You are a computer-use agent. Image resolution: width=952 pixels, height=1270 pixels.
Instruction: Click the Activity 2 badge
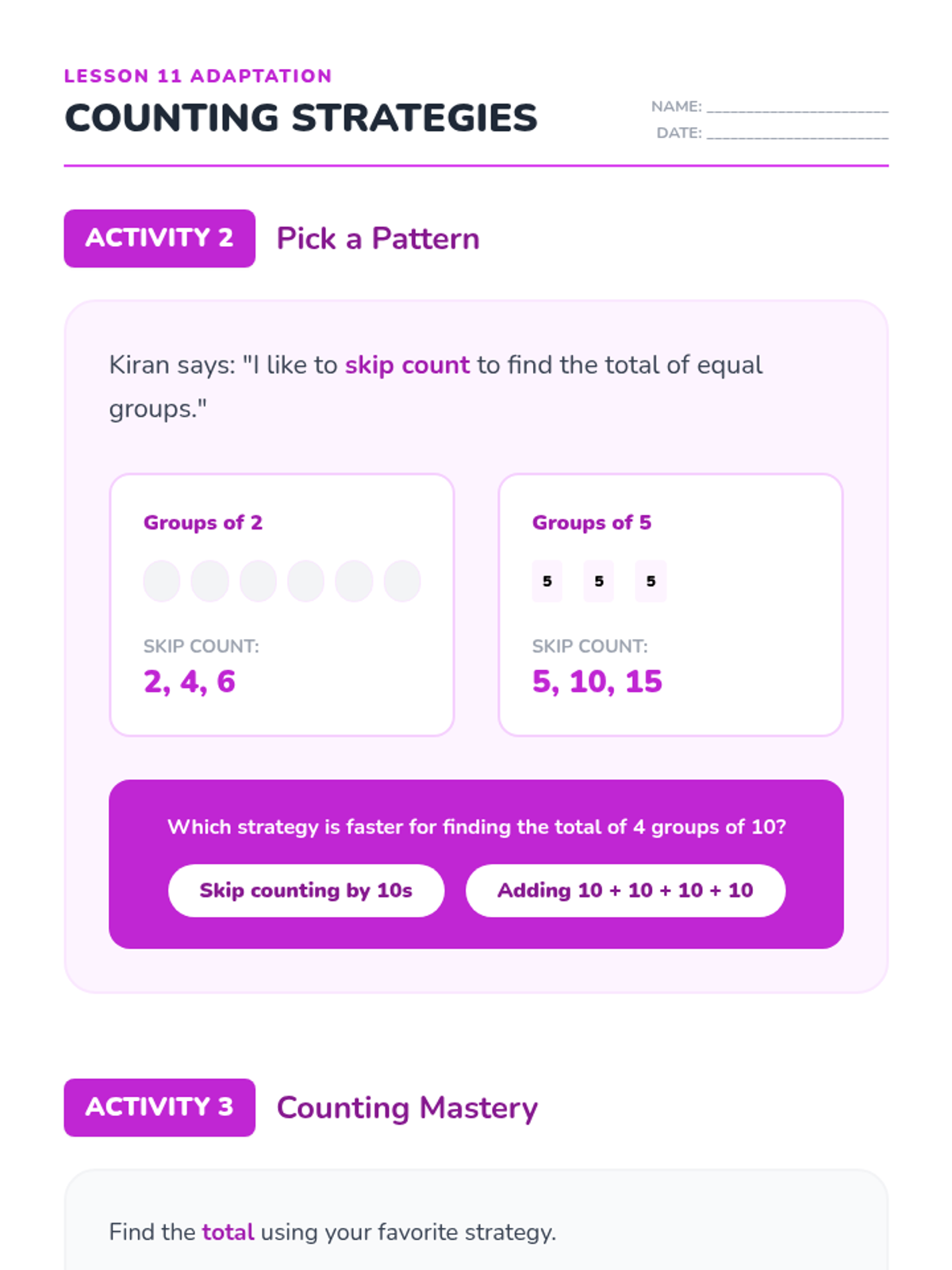(x=159, y=238)
